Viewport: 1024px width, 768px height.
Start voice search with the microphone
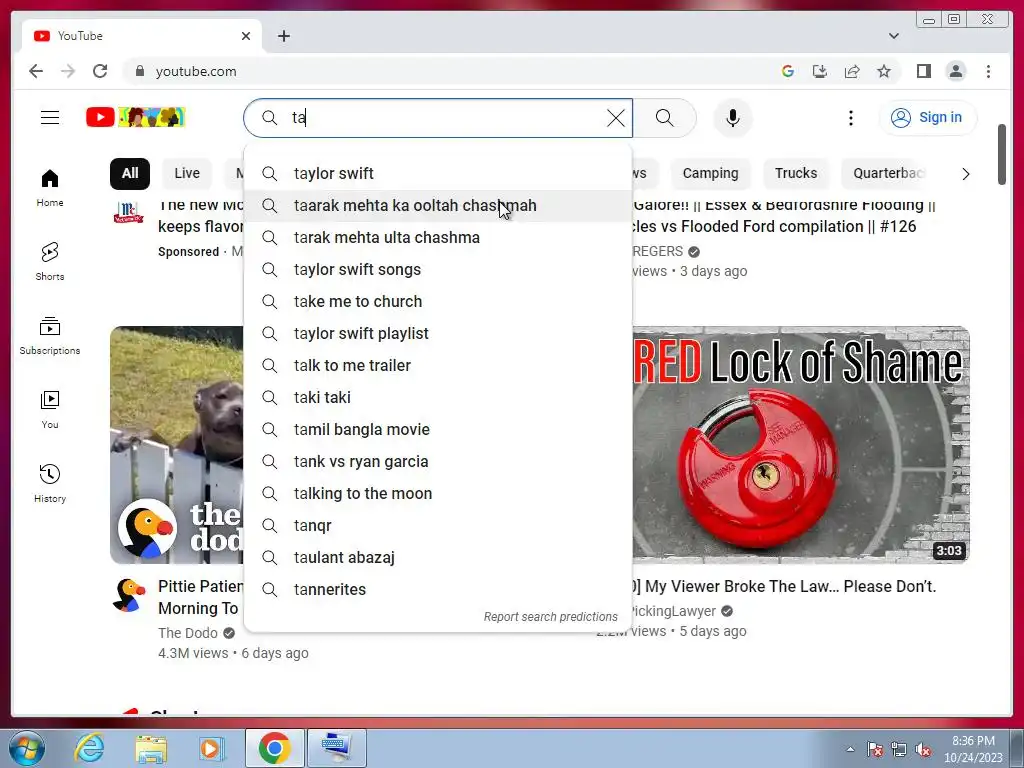733,118
